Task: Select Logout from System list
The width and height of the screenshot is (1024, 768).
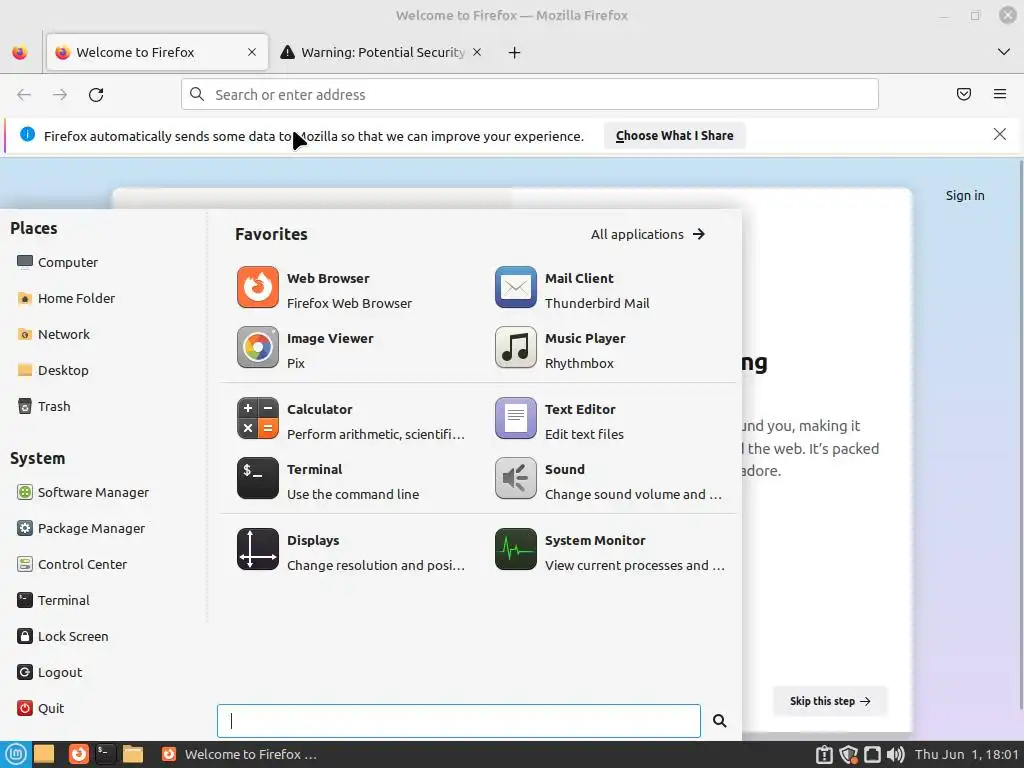Action: (x=50, y=671)
